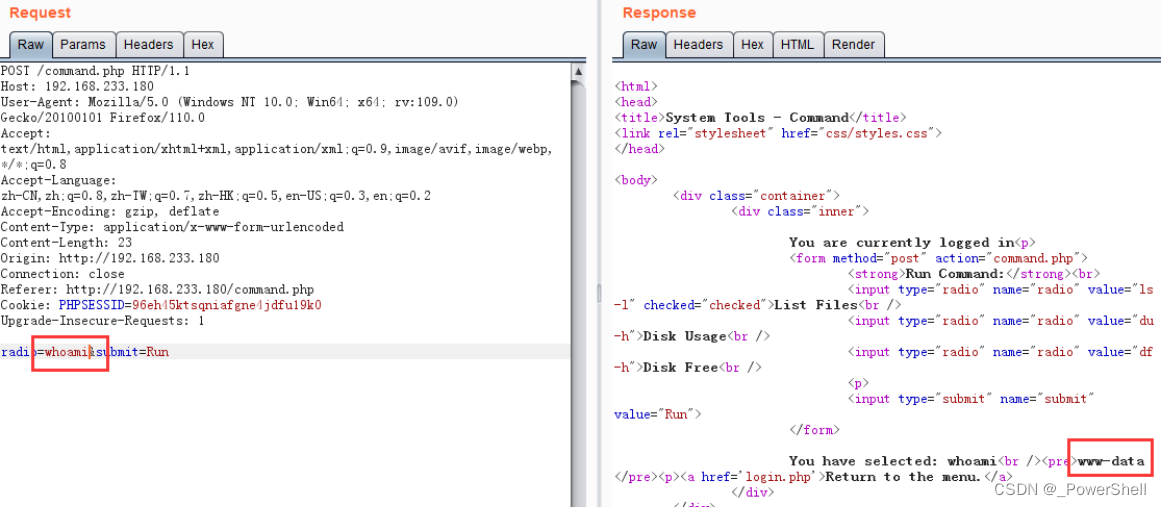Viewport: 1161px width, 507px height.
Task: Open the Response HTML tab
Action: pyautogui.click(x=797, y=44)
